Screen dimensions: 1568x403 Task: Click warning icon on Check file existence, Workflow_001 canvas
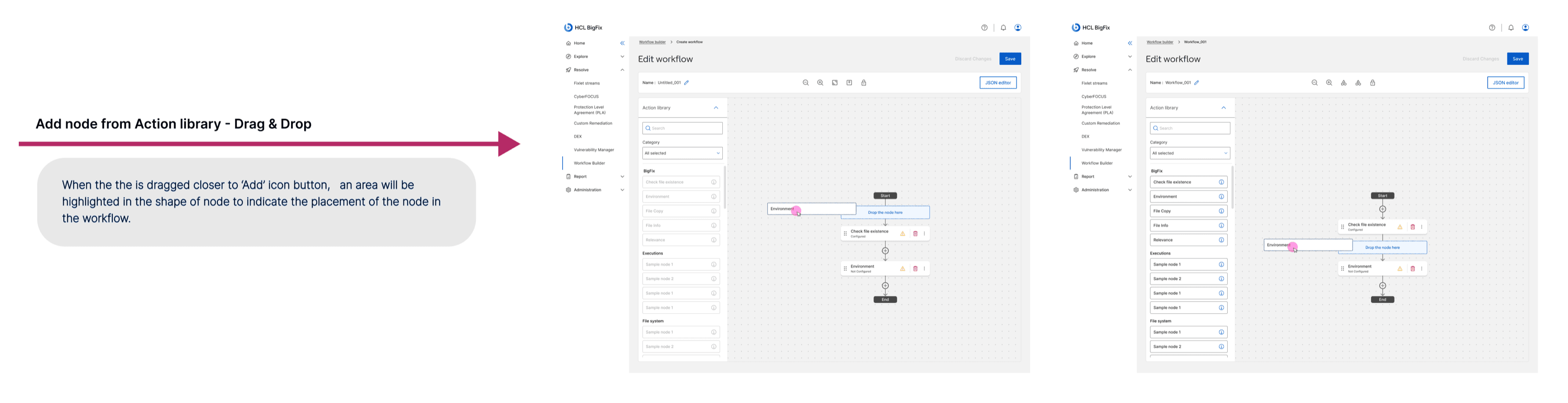pos(1399,227)
